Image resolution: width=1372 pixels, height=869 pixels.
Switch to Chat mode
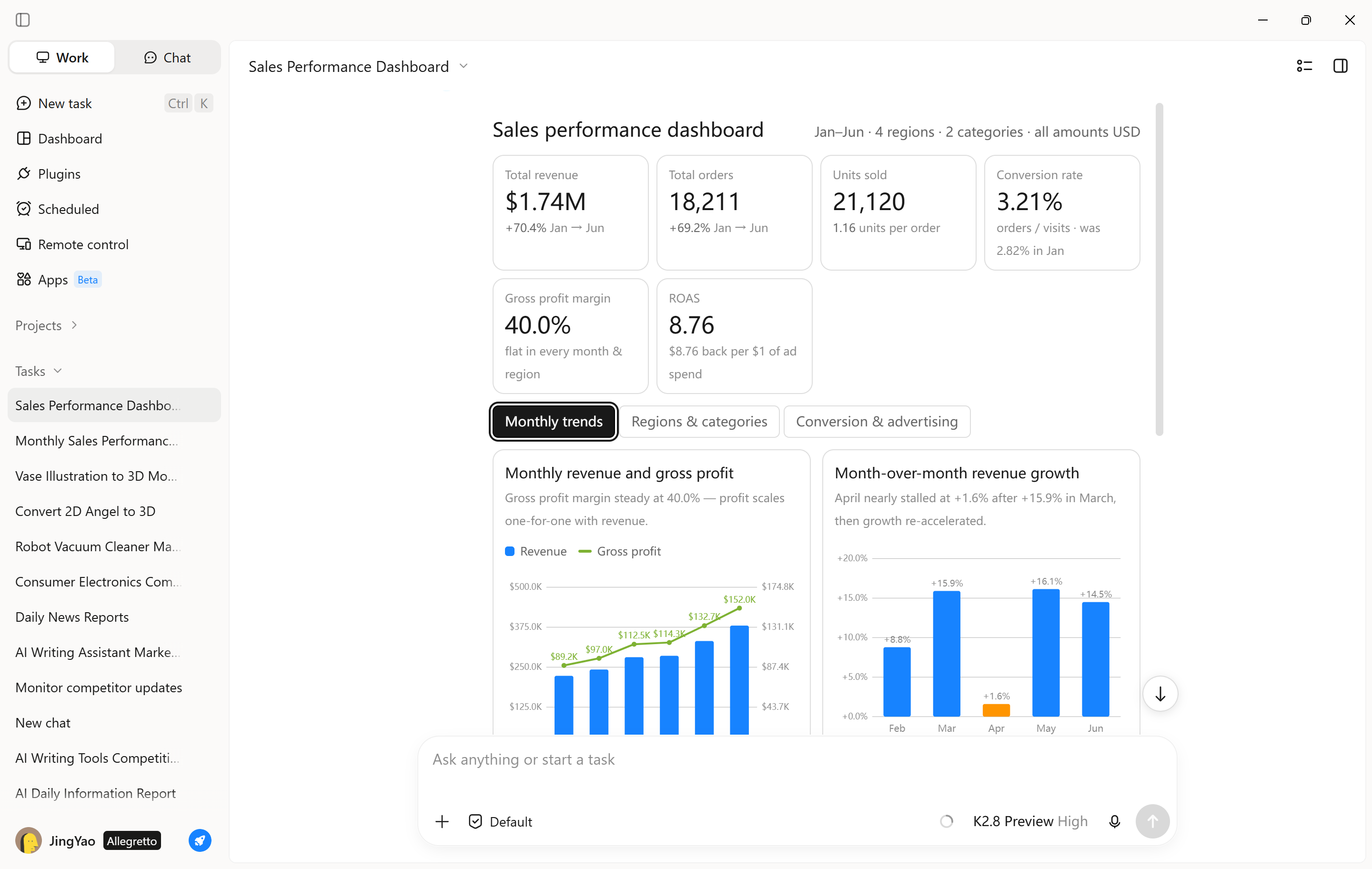[x=168, y=58]
